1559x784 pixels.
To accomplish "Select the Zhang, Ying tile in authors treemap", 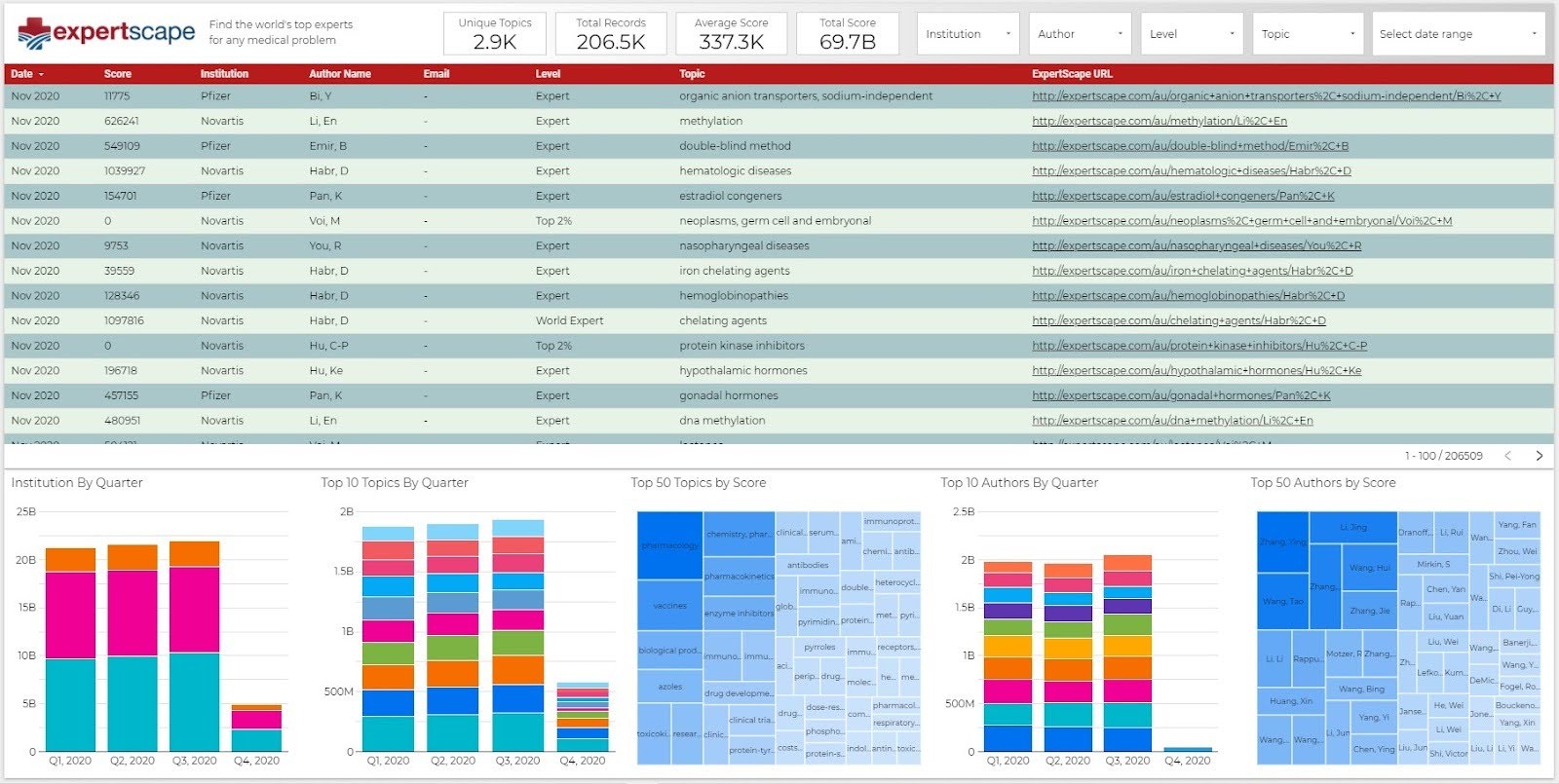I will pyautogui.click(x=1282, y=542).
